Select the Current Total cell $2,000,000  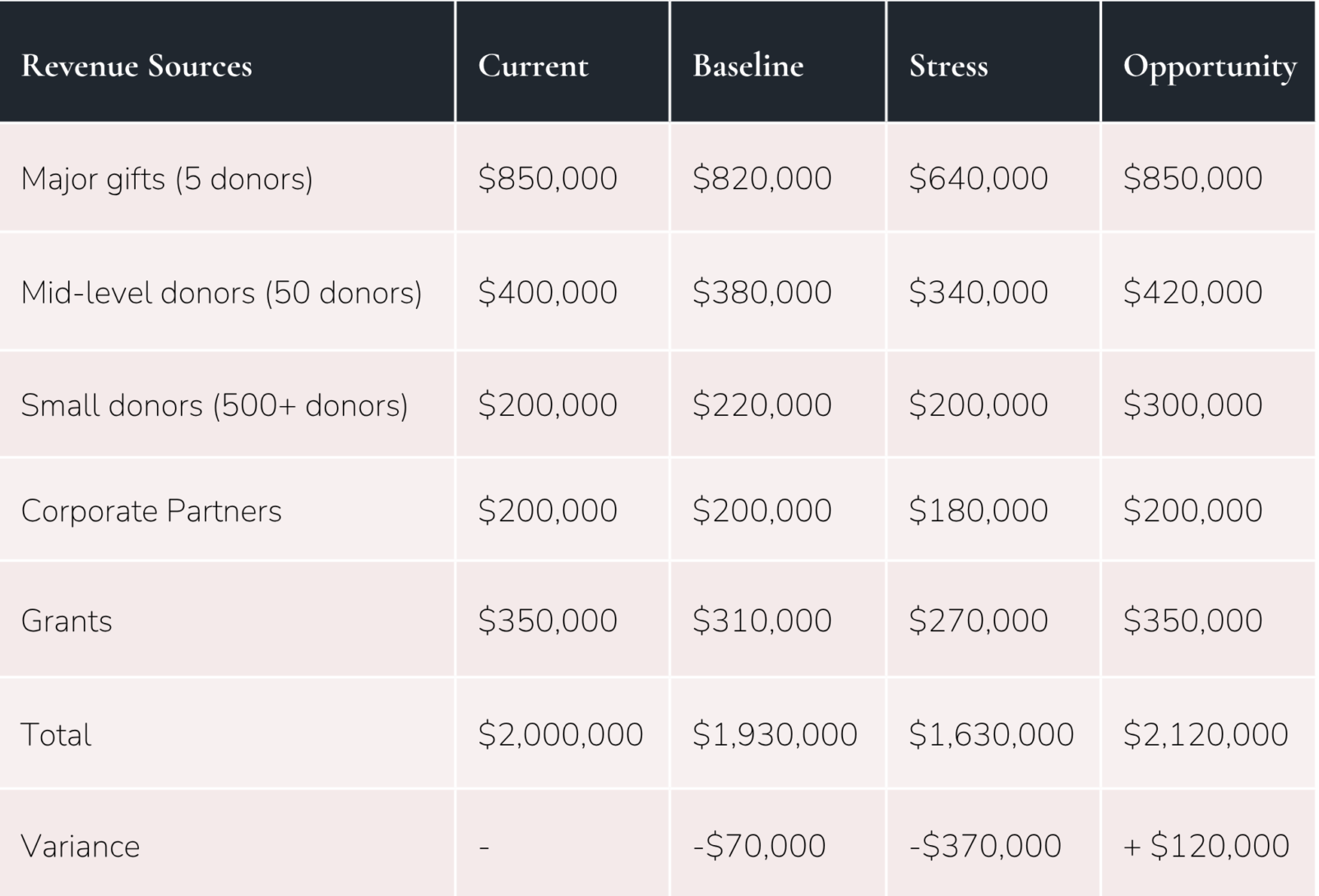(561, 734)
